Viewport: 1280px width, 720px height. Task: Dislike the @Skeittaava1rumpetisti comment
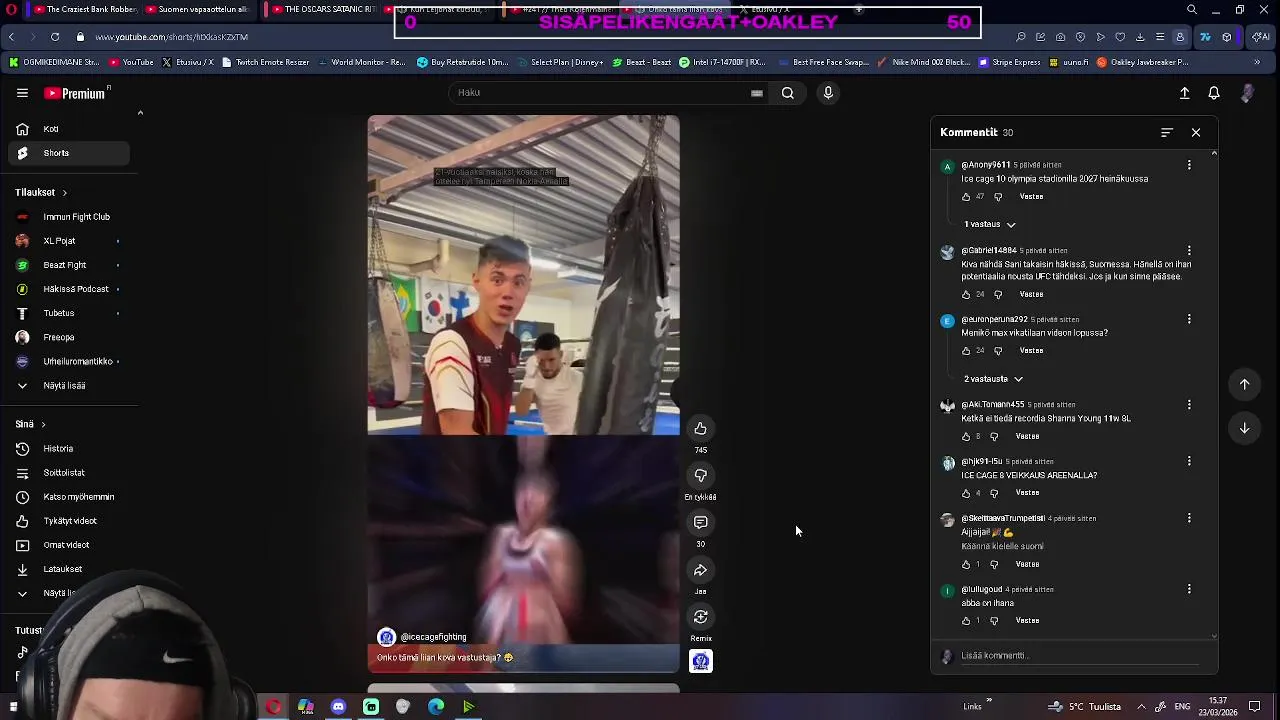pos(994,565)
